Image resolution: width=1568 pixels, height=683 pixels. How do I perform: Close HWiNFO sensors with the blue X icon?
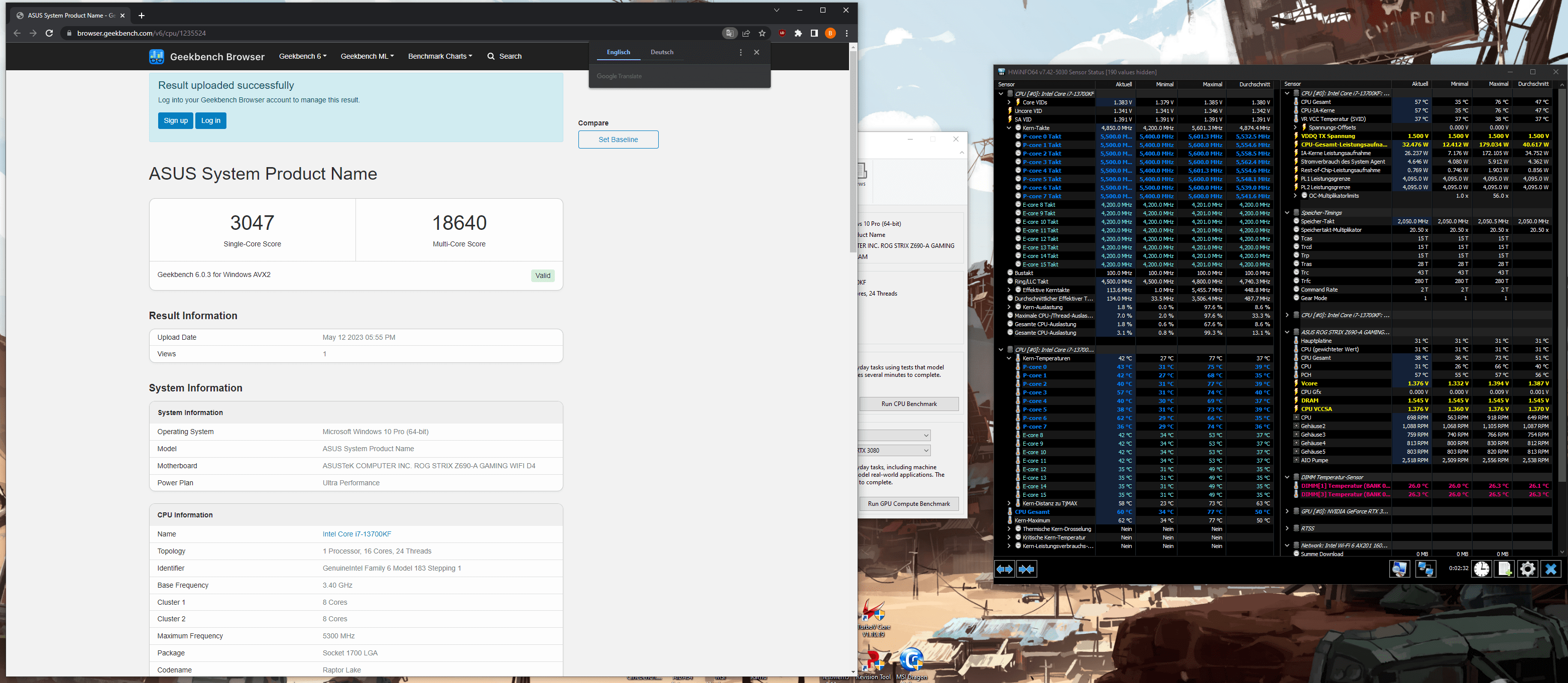(1550, 569)
